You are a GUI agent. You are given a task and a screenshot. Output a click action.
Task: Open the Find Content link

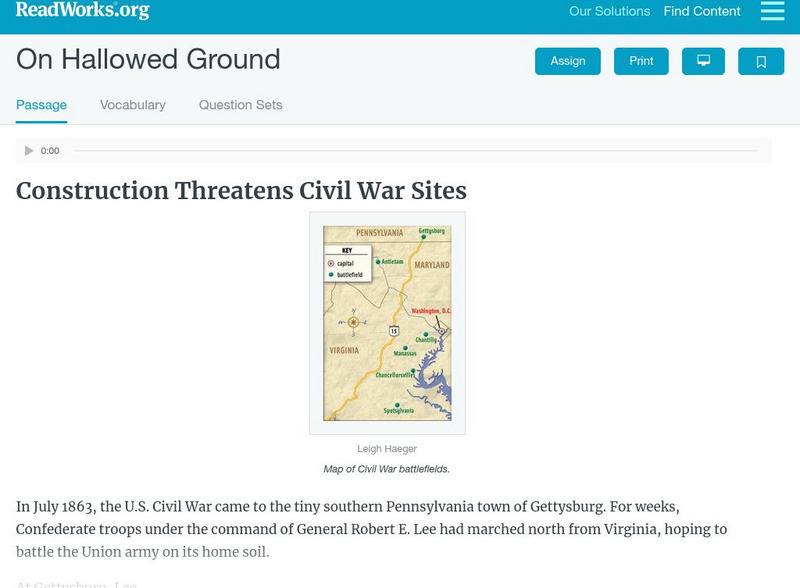(x=702, y=12)
